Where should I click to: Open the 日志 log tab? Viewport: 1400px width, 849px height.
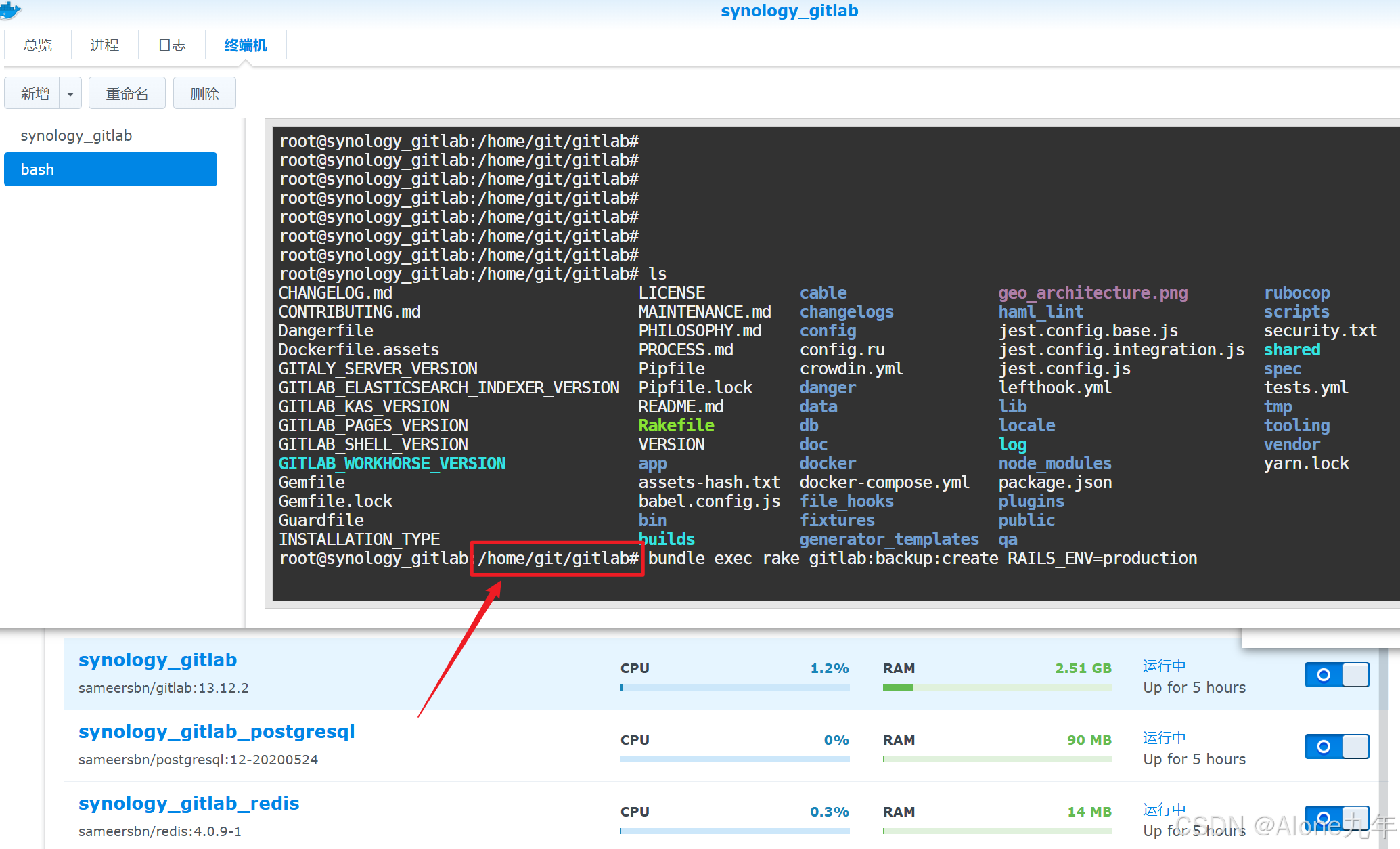(x=172, y=45)
